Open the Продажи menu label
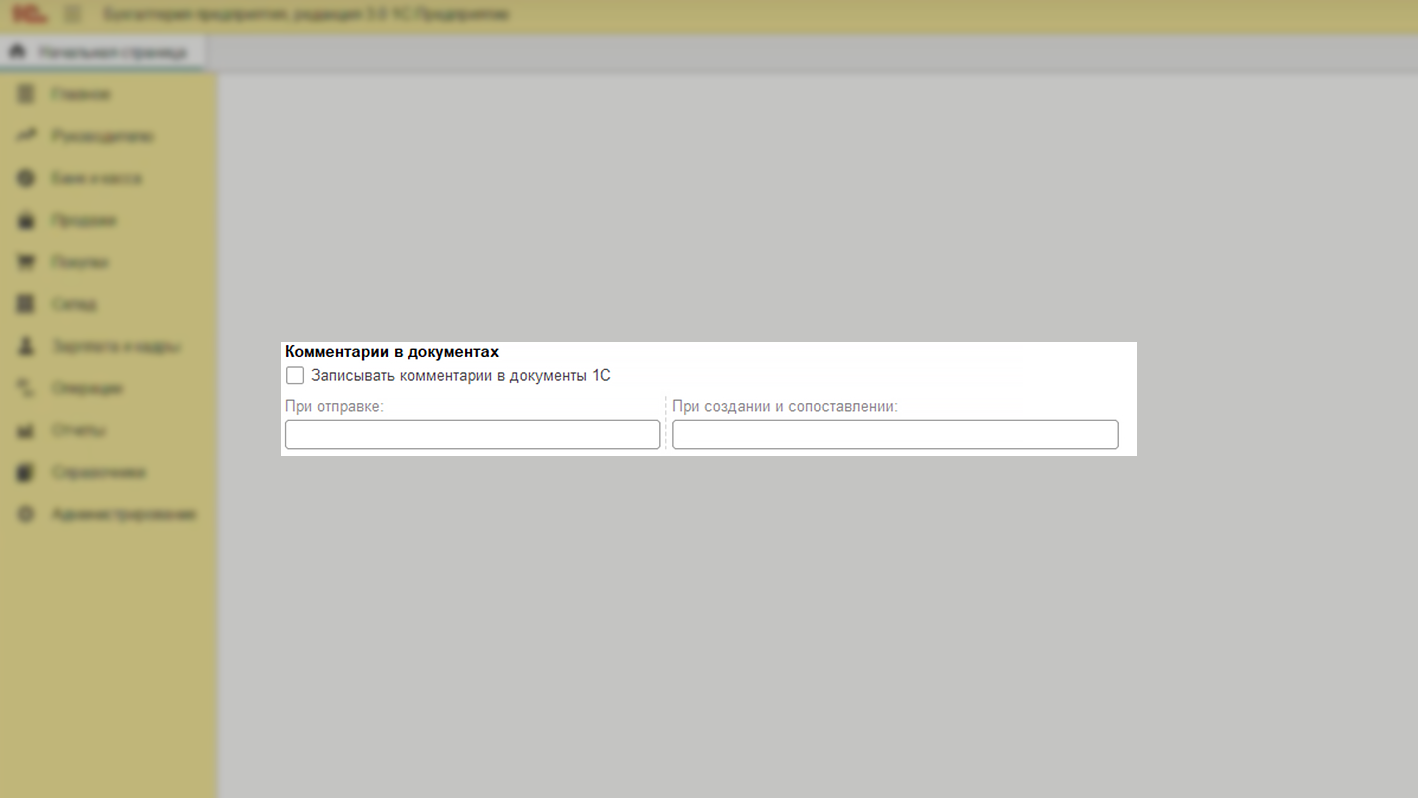The height and width of the screenshot is (798, 1418). point(84,220)
